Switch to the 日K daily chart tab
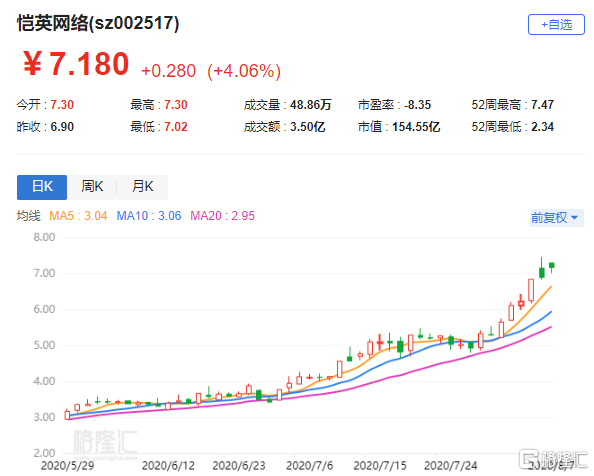Image resolution: width=594 pixels, height=476 pixels. pyautogui.click(x=42, y=187)
